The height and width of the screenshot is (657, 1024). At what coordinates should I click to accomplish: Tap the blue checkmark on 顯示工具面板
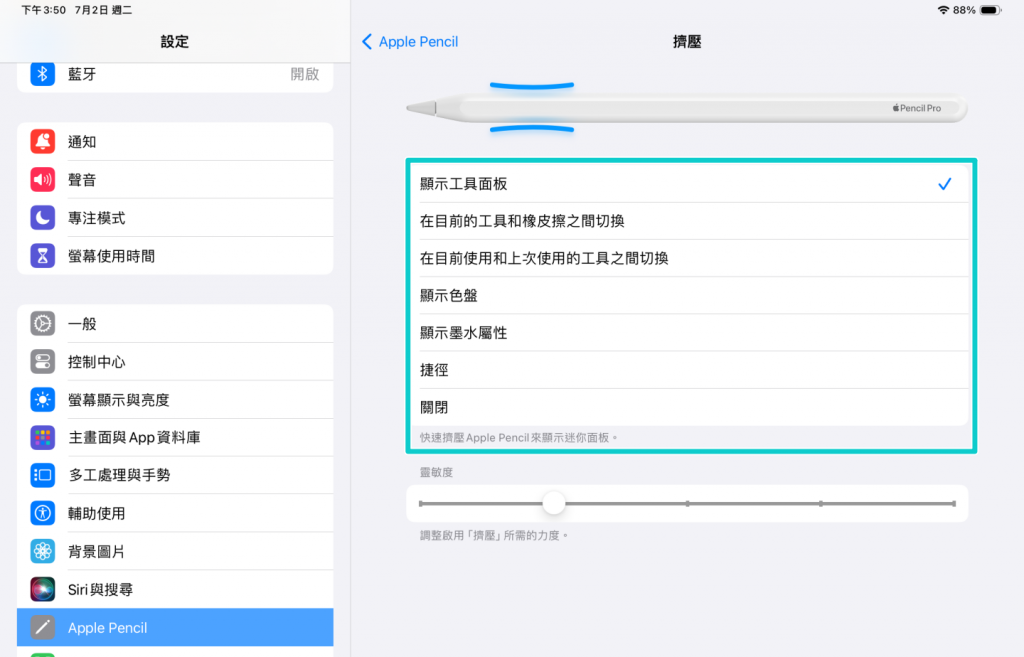point(944,184)
